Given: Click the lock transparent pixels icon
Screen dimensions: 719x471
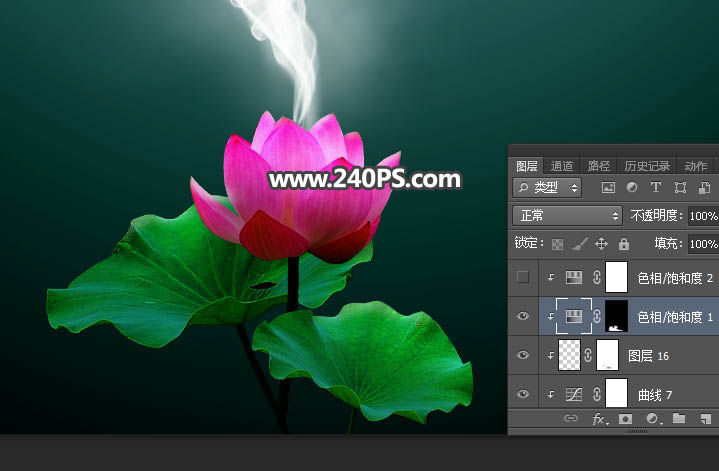Looking at the screenshot, I should point(557,243).
